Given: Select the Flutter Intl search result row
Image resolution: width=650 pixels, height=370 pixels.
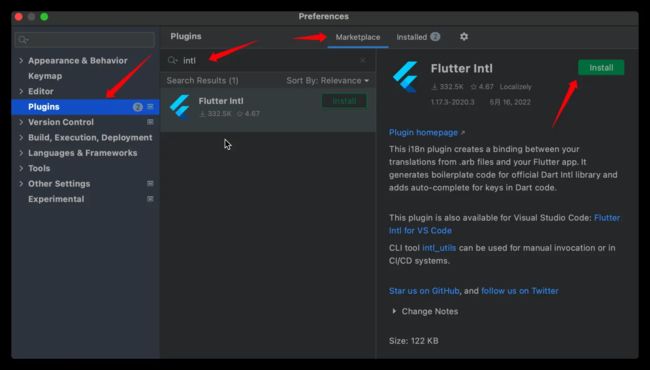Looking at the screenshot, I should click(268, 109).
